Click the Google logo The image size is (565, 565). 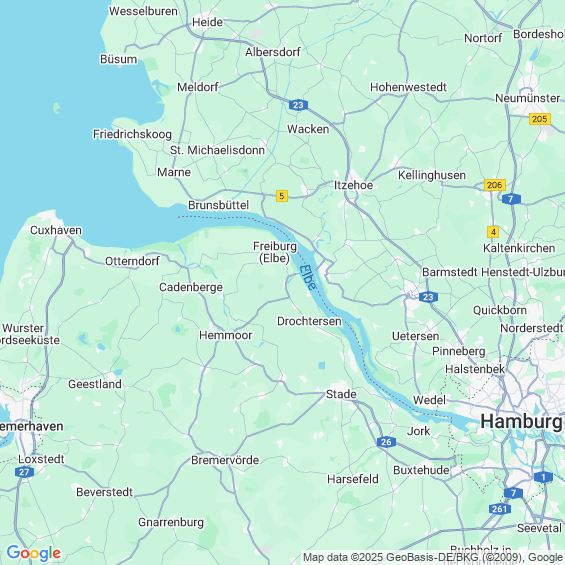34,553
